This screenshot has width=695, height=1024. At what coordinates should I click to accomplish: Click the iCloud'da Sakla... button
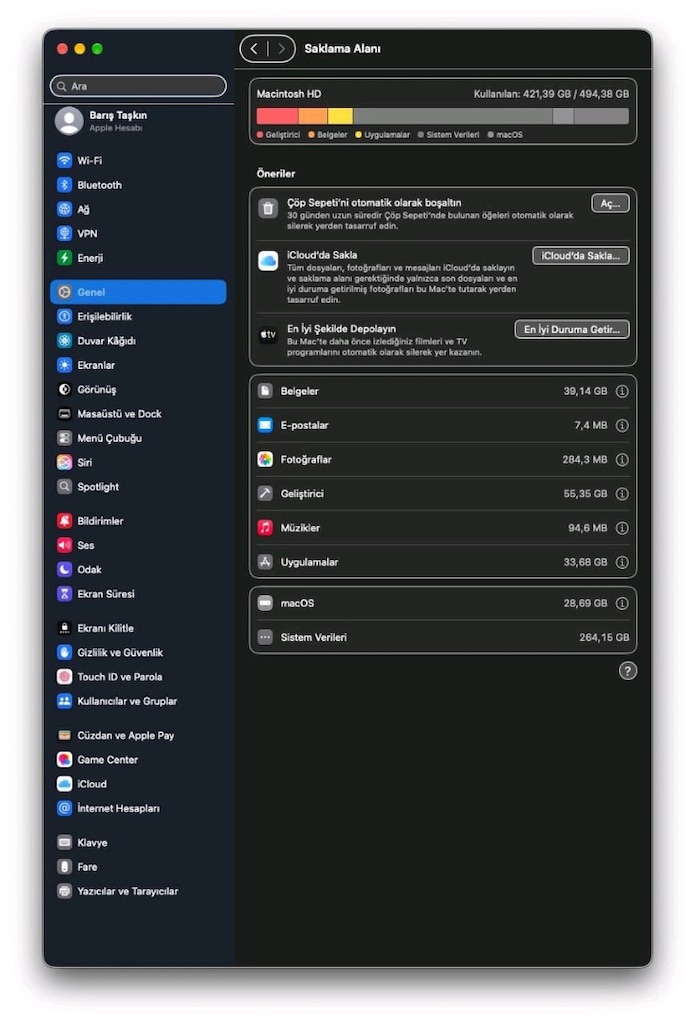coord(581,255)
